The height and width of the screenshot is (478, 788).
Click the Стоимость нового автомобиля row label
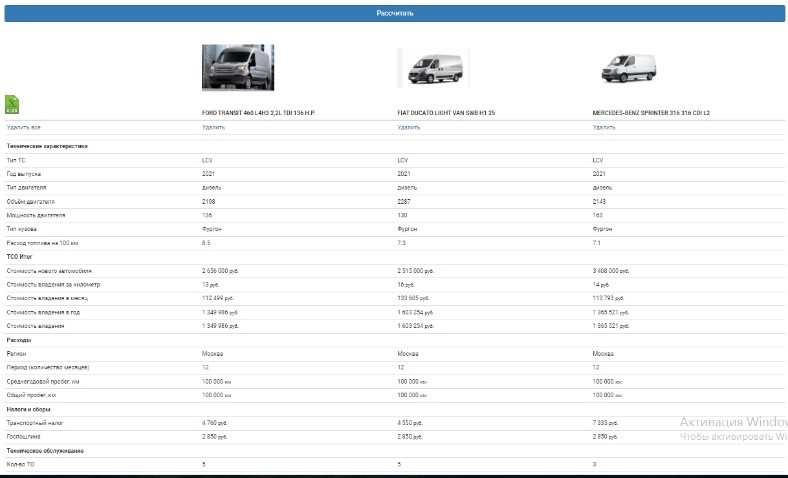tap(49, 271)
